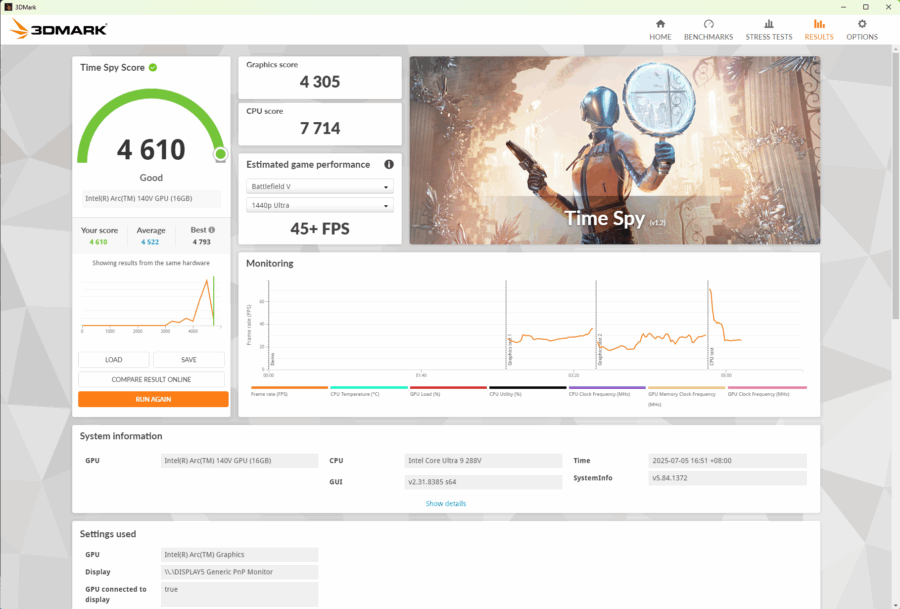
Task: Click the Display Generic PnP Monitor field
Action: [239, 572]
